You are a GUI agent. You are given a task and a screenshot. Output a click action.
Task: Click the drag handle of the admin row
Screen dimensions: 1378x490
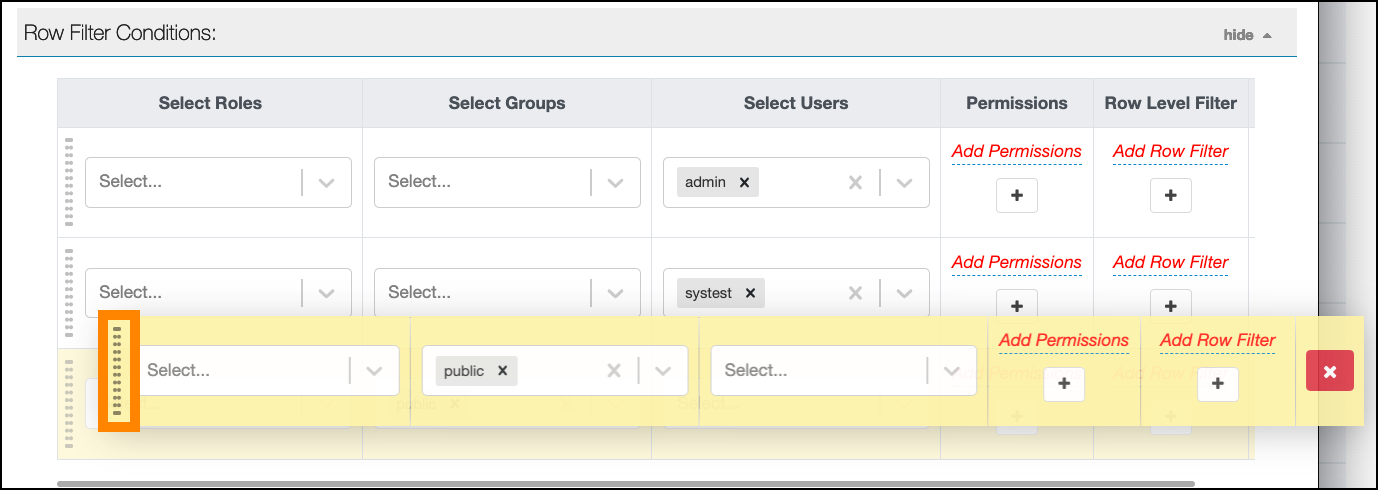(70, 182)
